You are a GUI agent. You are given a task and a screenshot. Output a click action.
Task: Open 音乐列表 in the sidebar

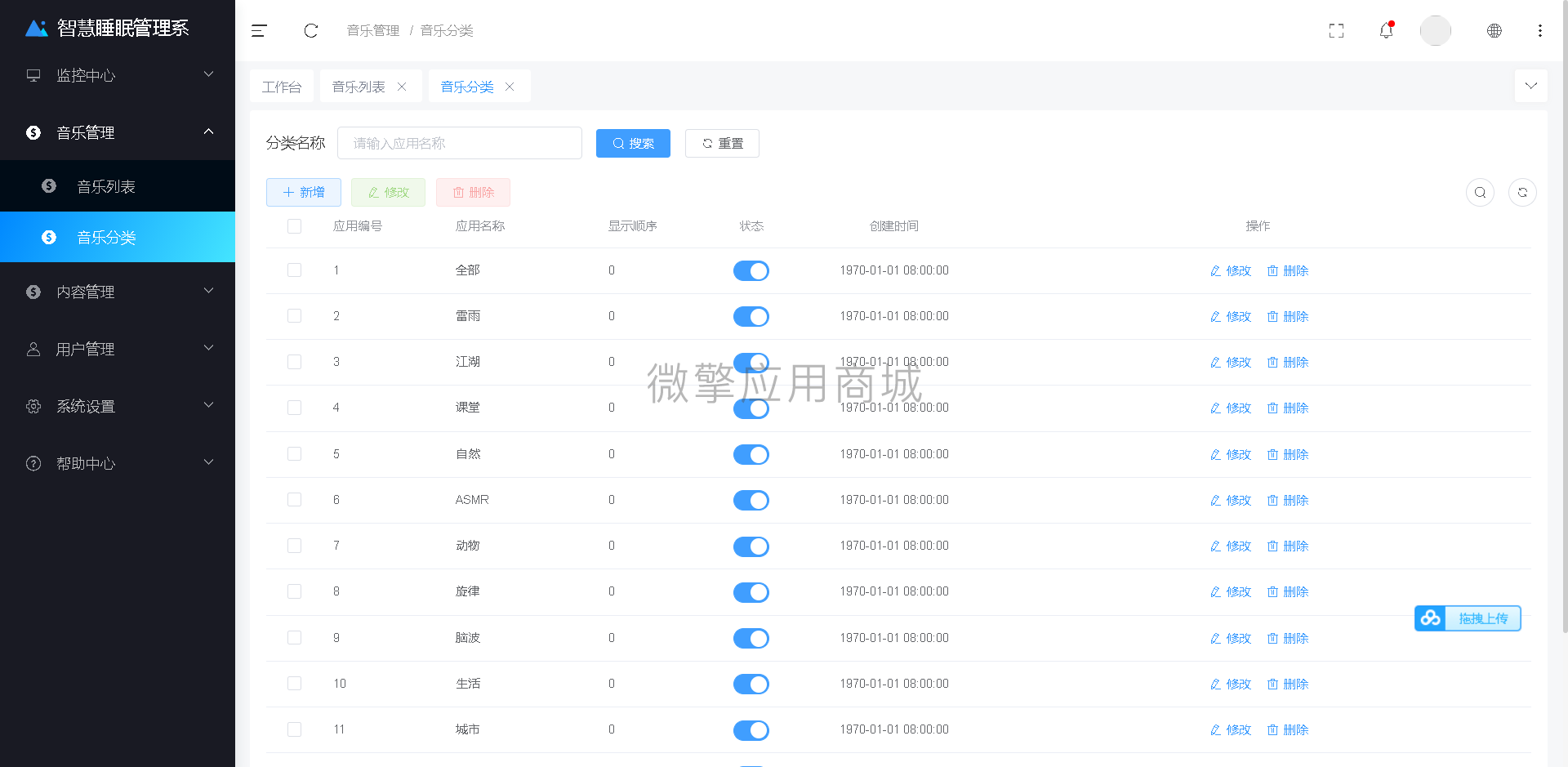point(118,186)
